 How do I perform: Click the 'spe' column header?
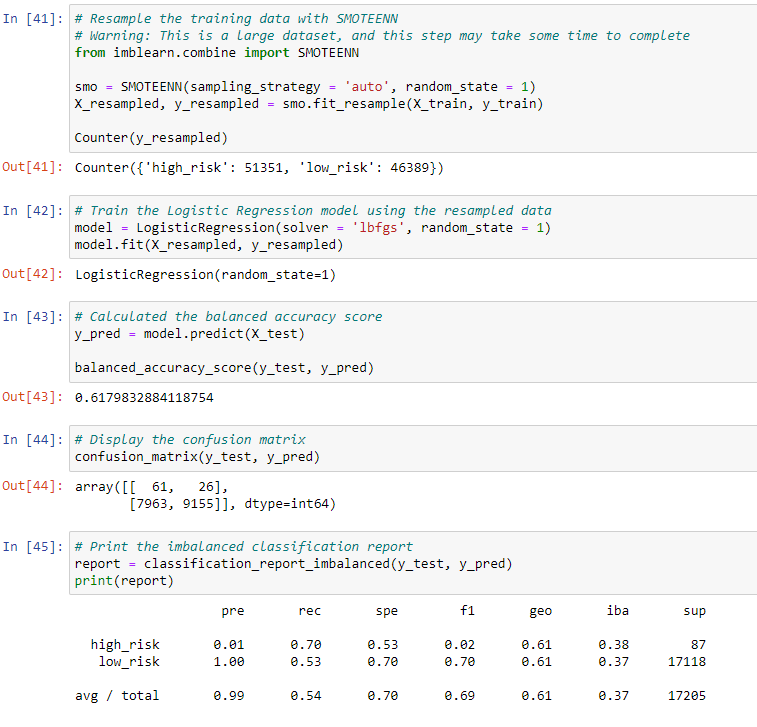pyautogui.click(x=387, y=611)
